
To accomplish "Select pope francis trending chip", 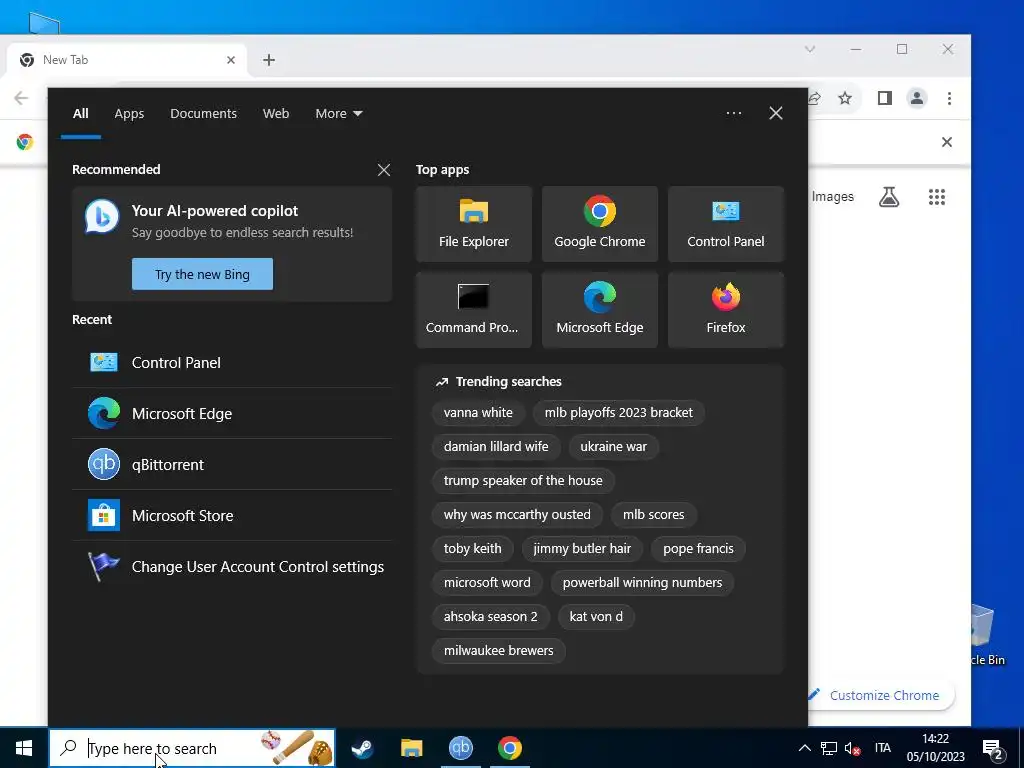I will click(698, 549).
